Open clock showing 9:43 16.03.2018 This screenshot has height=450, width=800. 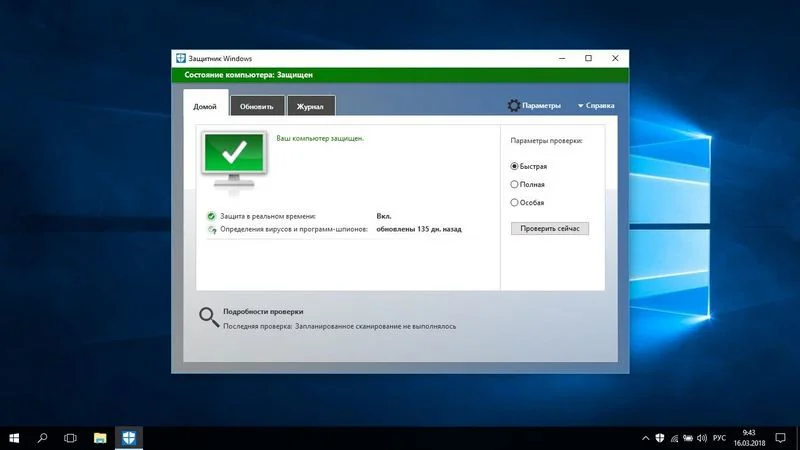[x=749, y=438]
